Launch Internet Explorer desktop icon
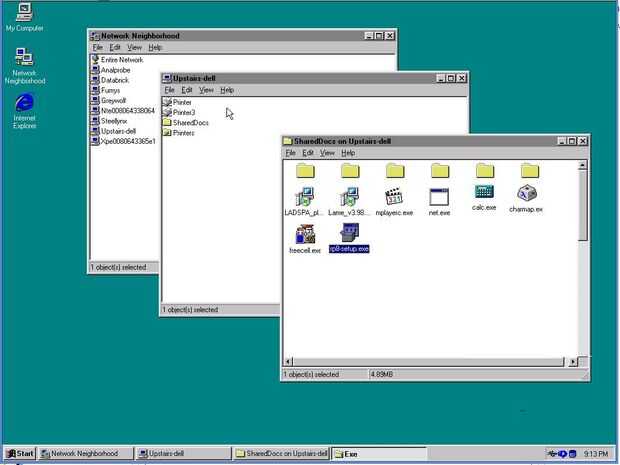The width and height of the screenshot is (620, 465). (25, 111)
